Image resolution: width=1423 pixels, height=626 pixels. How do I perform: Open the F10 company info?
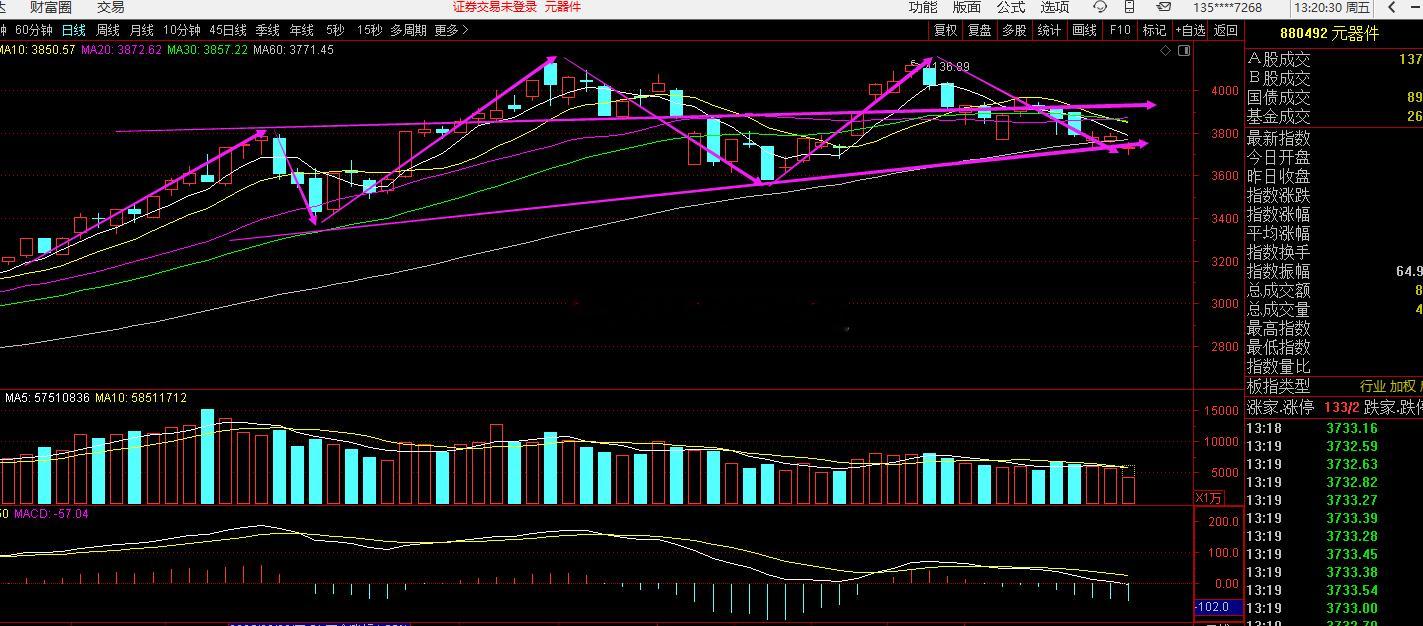(1119, 30)
